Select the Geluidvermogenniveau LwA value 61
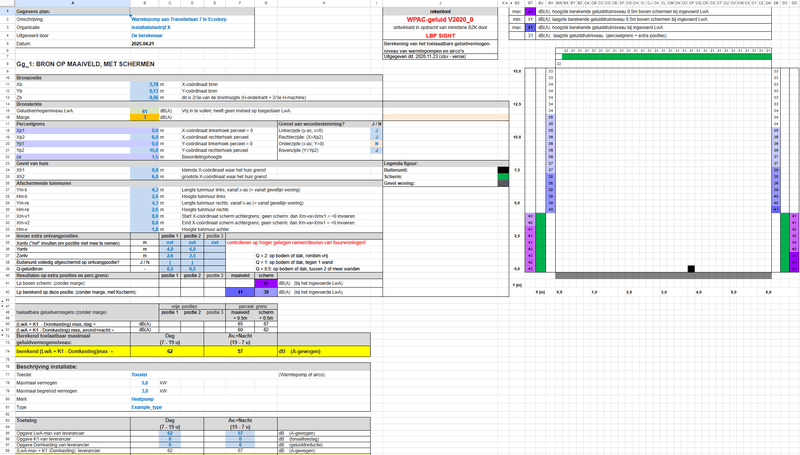Image resolution: width=800 pixels, height=455 pixels. point(144,111)
